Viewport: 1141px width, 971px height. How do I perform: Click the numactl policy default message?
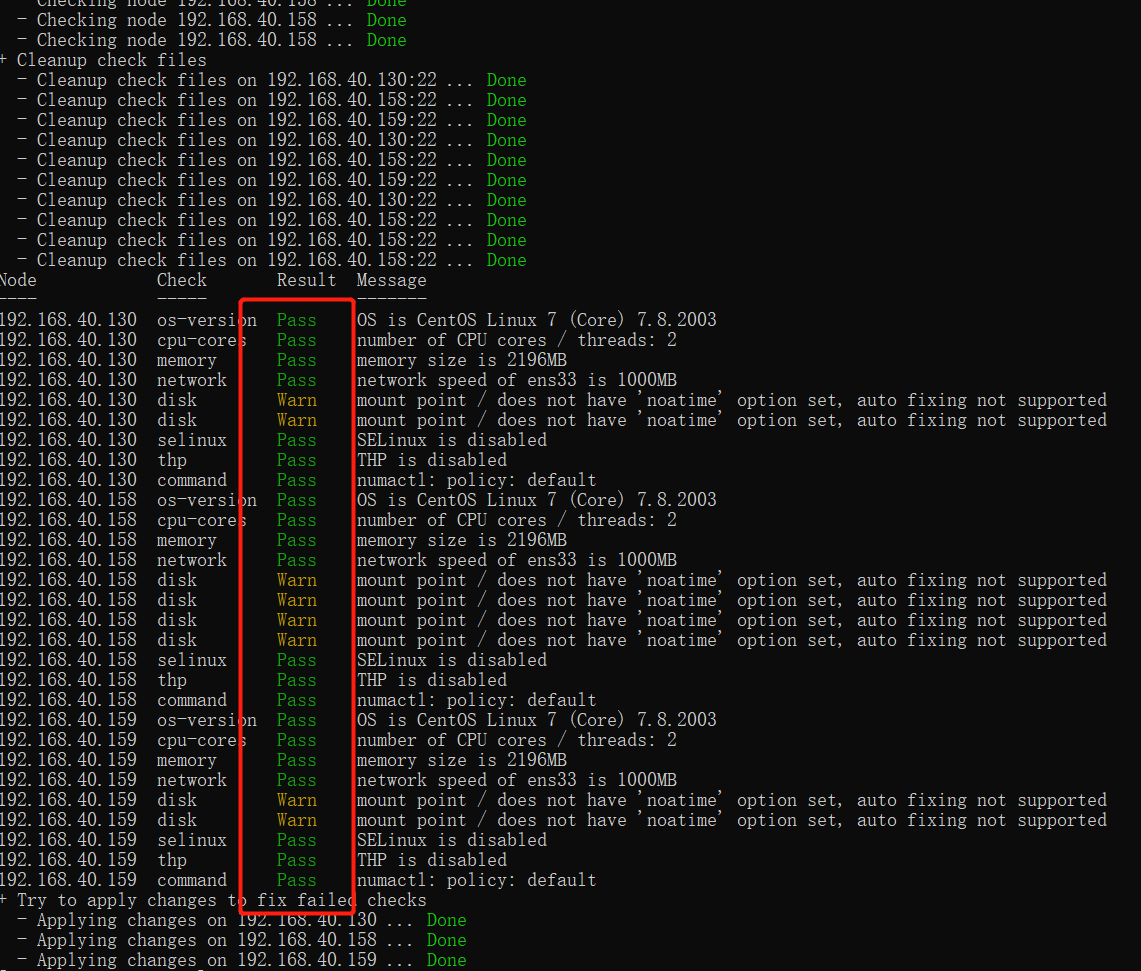tap(469, 479)
